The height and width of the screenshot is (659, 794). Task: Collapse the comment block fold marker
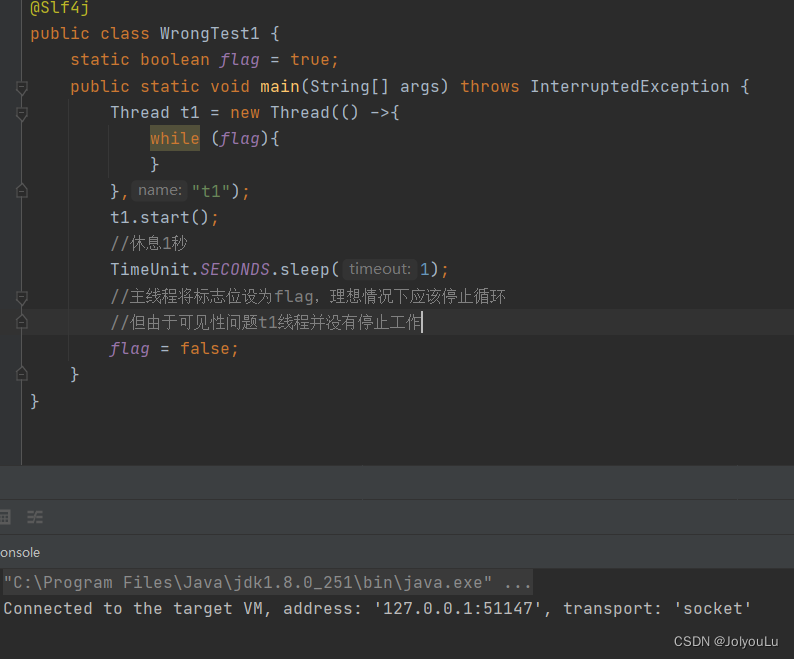pyautogui.click(x=21, y=297)
